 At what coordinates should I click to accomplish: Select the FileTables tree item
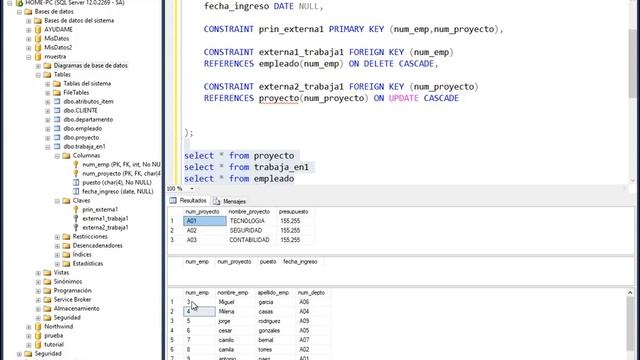tap(76, 93)
